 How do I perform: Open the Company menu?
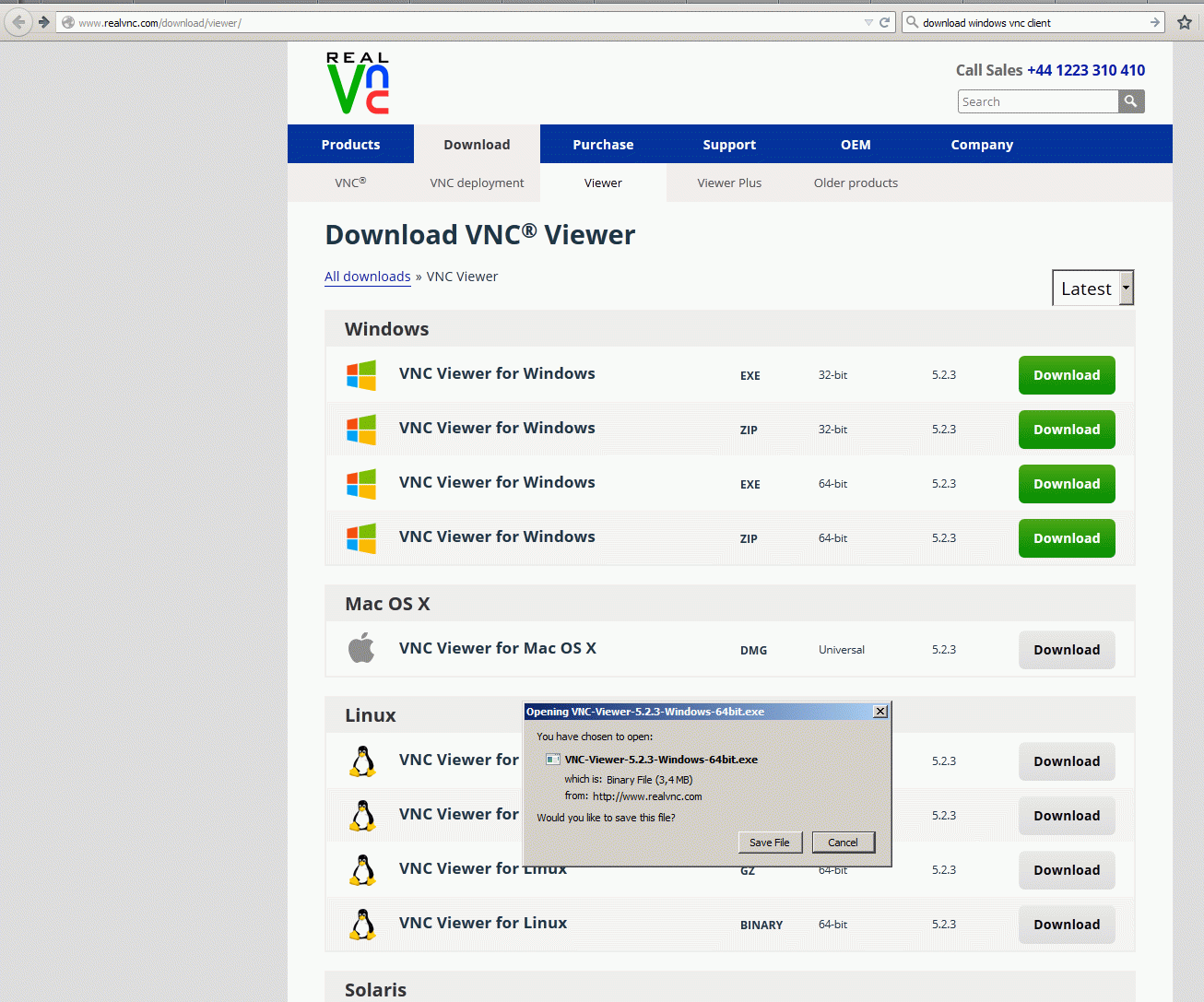coord(982,145)
